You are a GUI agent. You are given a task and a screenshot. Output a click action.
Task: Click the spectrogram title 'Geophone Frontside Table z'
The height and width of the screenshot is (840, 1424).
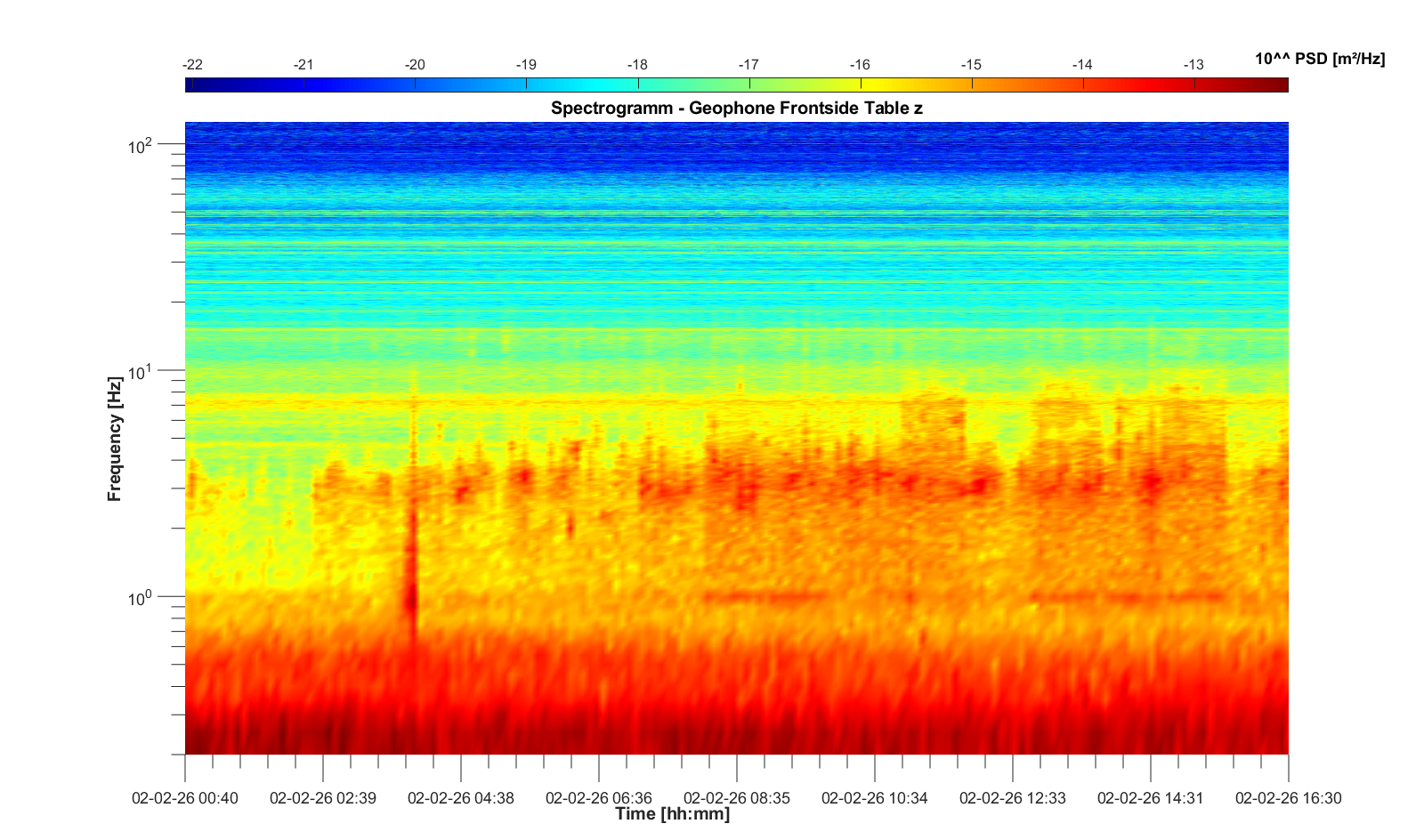pyautogui.click(x=736, y=109)
